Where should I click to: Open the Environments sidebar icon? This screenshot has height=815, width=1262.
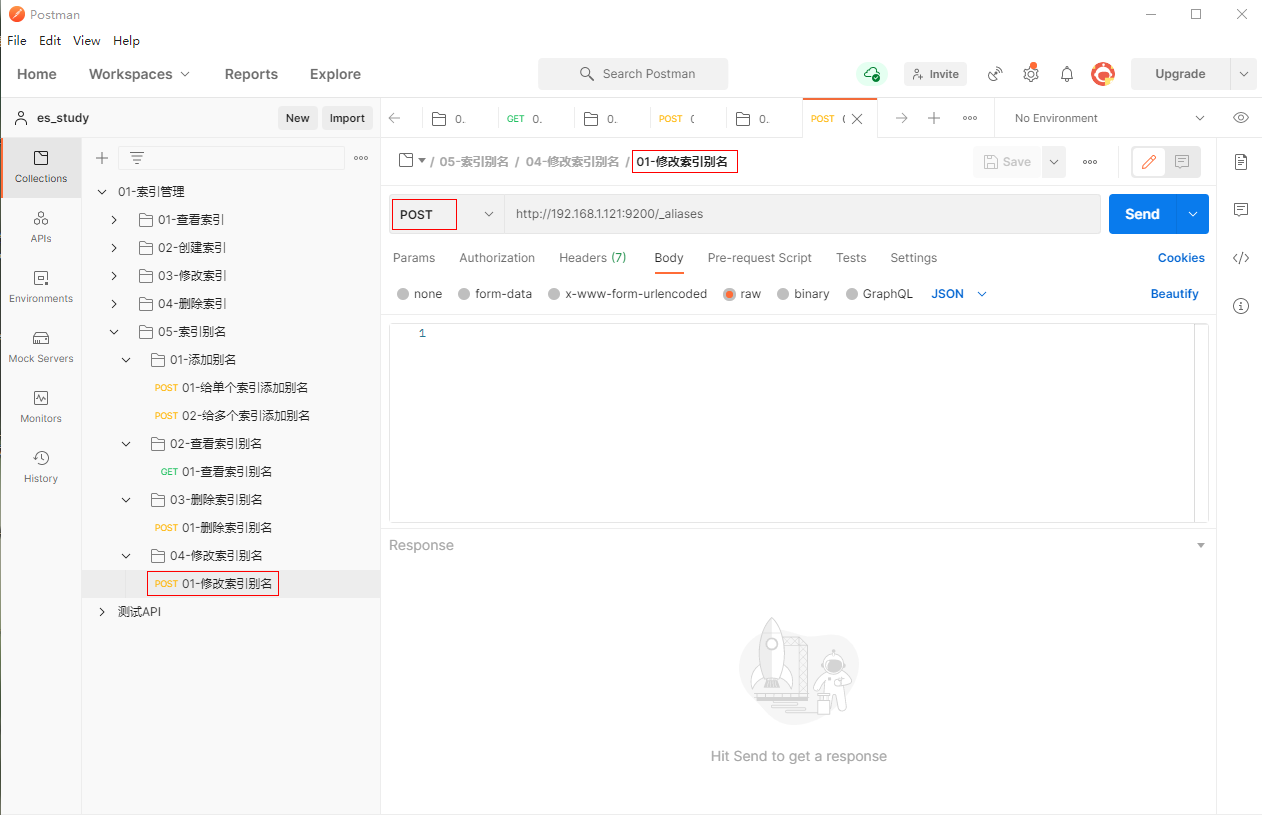pyautogui.click(x=41, y=286)
